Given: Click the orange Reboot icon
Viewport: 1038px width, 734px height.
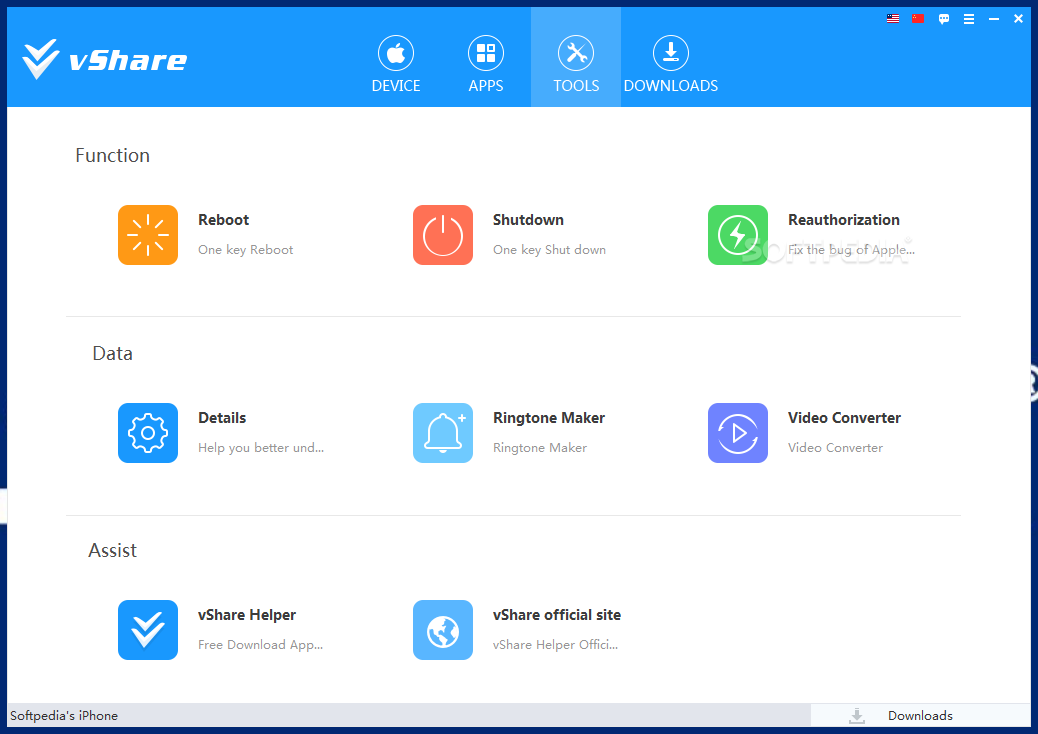Looking at the screenshot, I should pos(148,235).
